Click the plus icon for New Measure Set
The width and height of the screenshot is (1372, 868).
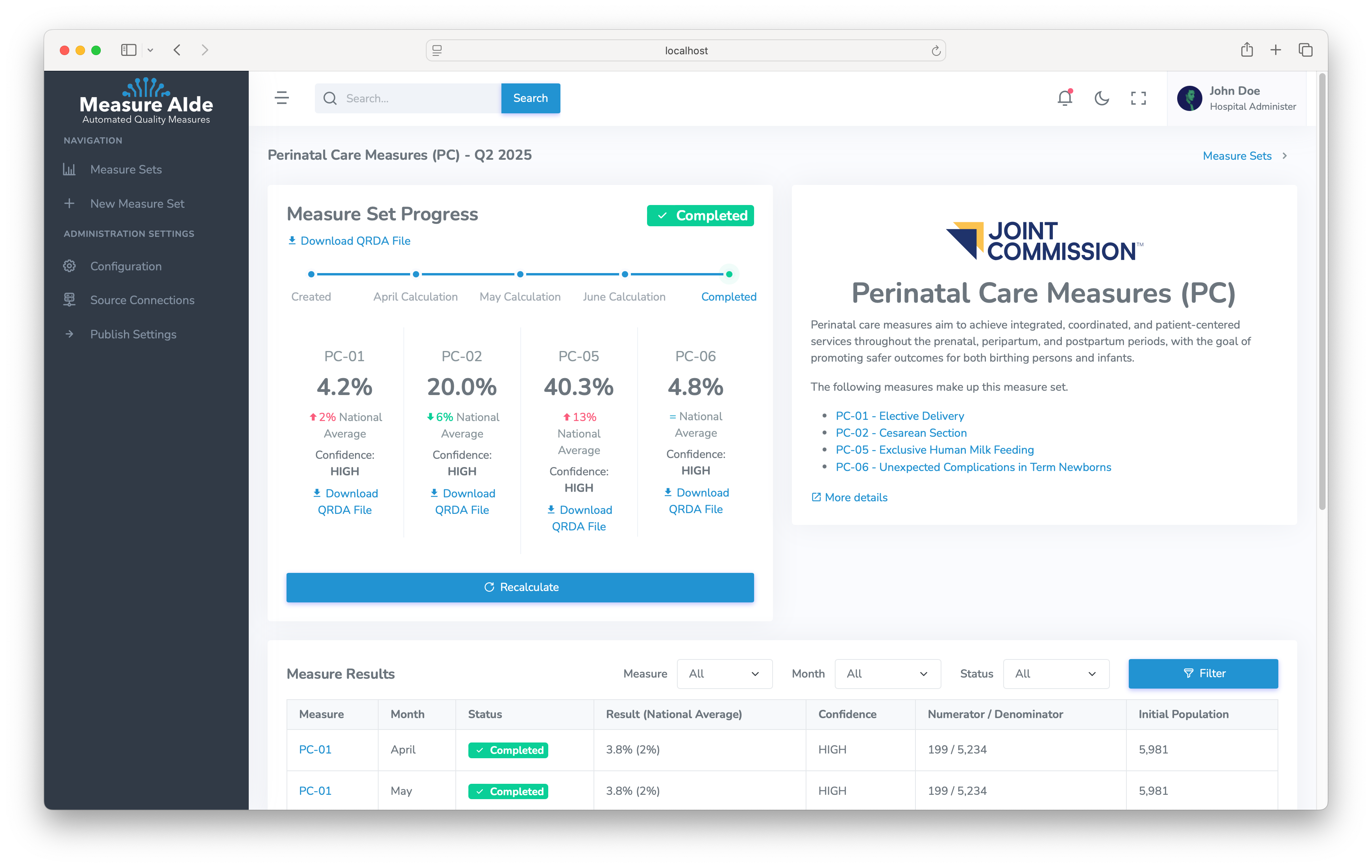point(70,203)
